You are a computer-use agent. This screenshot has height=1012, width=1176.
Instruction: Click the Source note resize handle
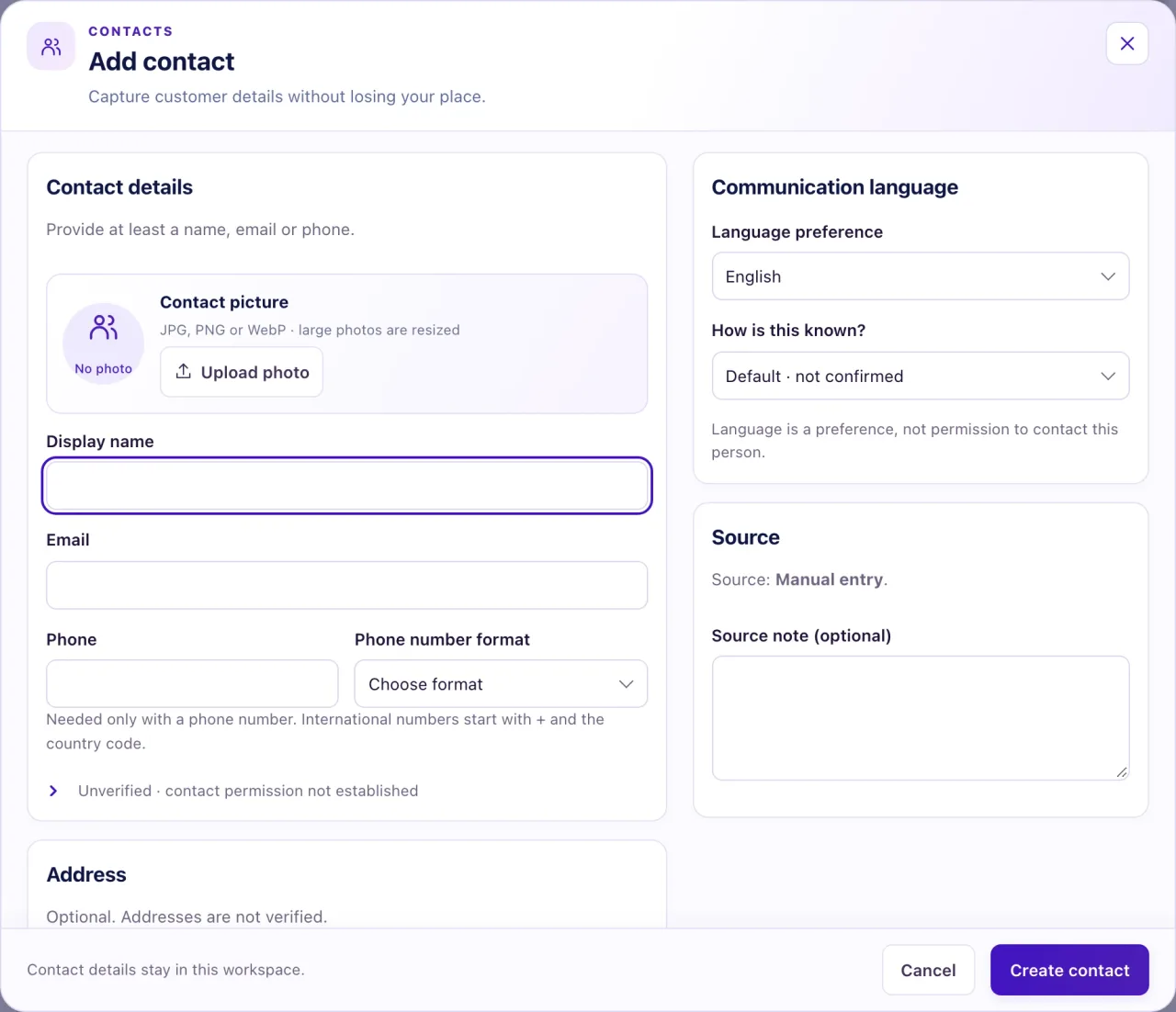click(1122, 772)
